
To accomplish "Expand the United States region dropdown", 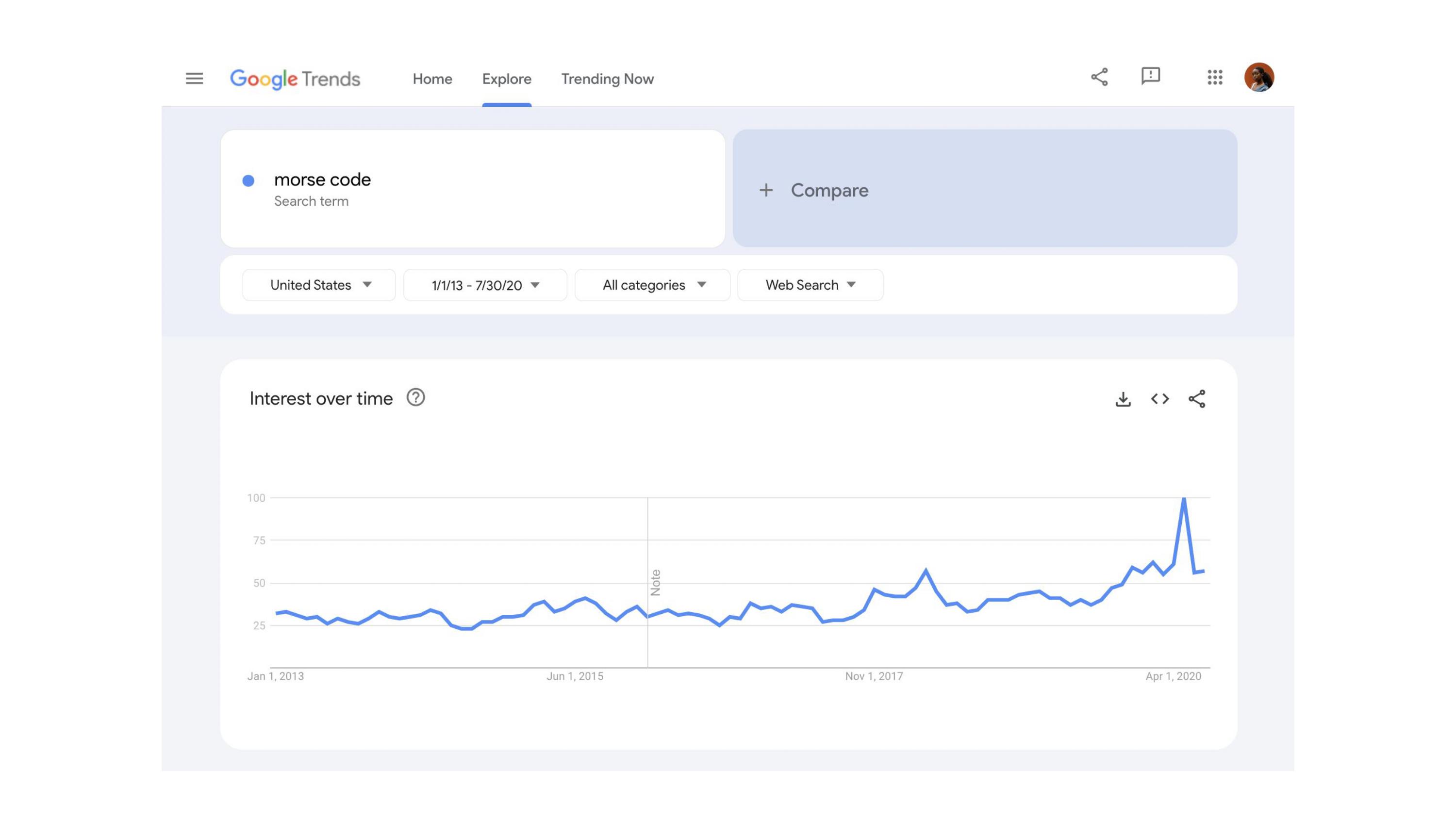I will point(319,285).
